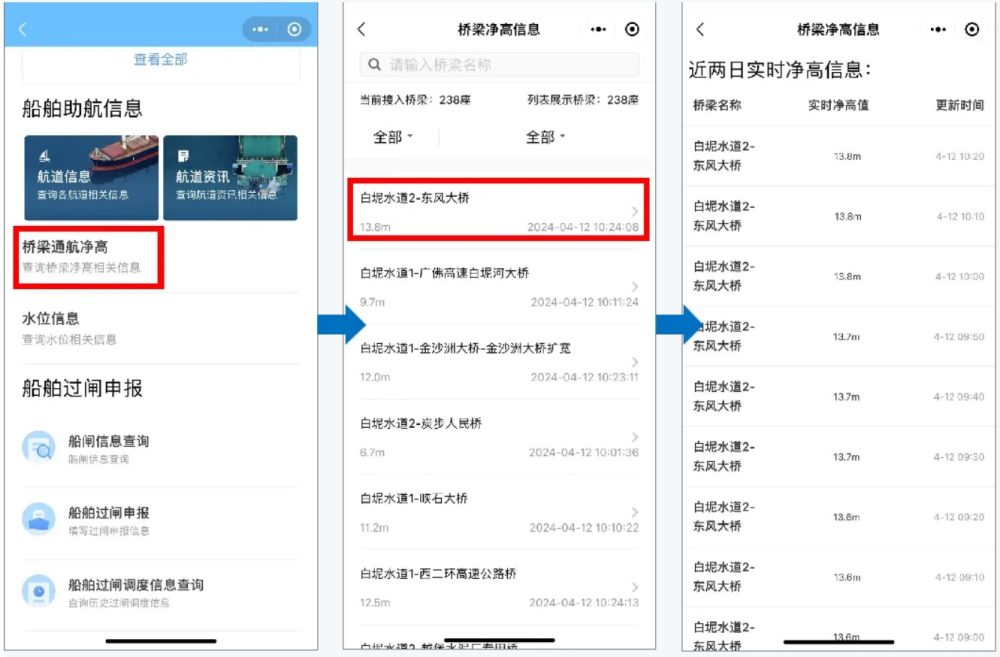Open 水位信息 entry
Screen dimensions: 1000x657
coord(161,328)
